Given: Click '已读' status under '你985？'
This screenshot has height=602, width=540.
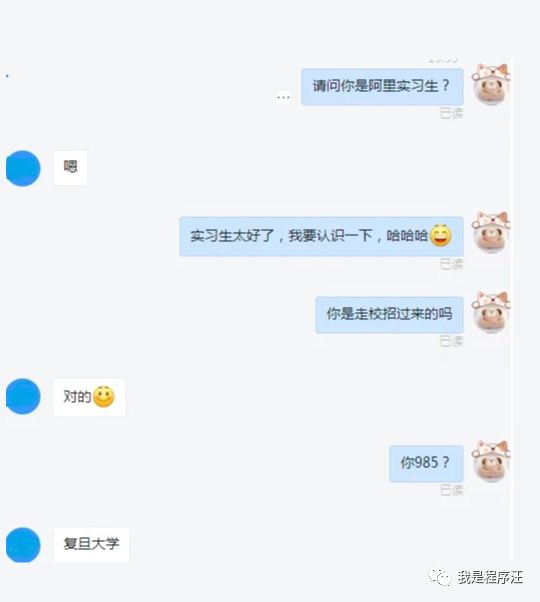Looking at the screenshot, I should pos(451,490).
